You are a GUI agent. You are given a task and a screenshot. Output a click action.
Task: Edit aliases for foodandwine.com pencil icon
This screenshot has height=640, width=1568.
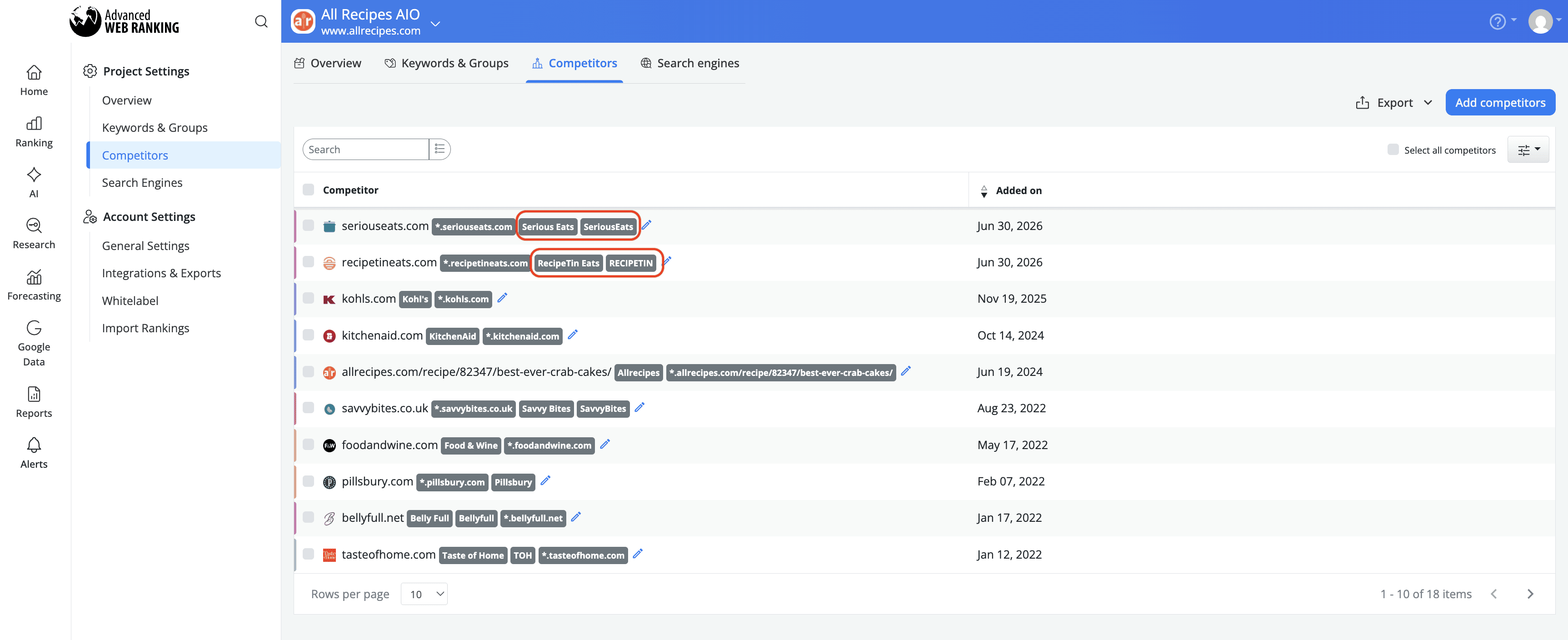(605, 444)
